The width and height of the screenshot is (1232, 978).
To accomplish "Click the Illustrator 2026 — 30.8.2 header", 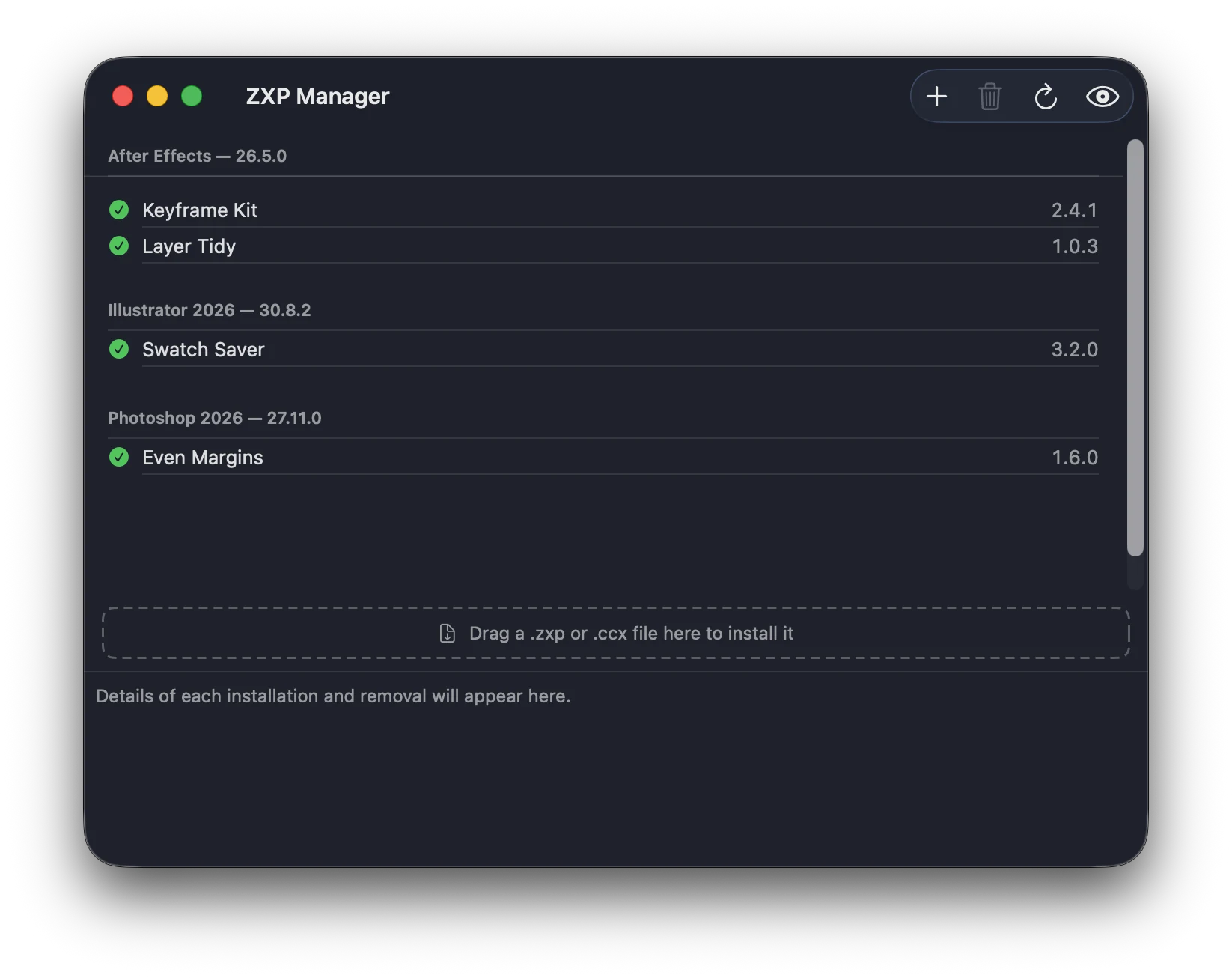I will [x=209, y=310].
